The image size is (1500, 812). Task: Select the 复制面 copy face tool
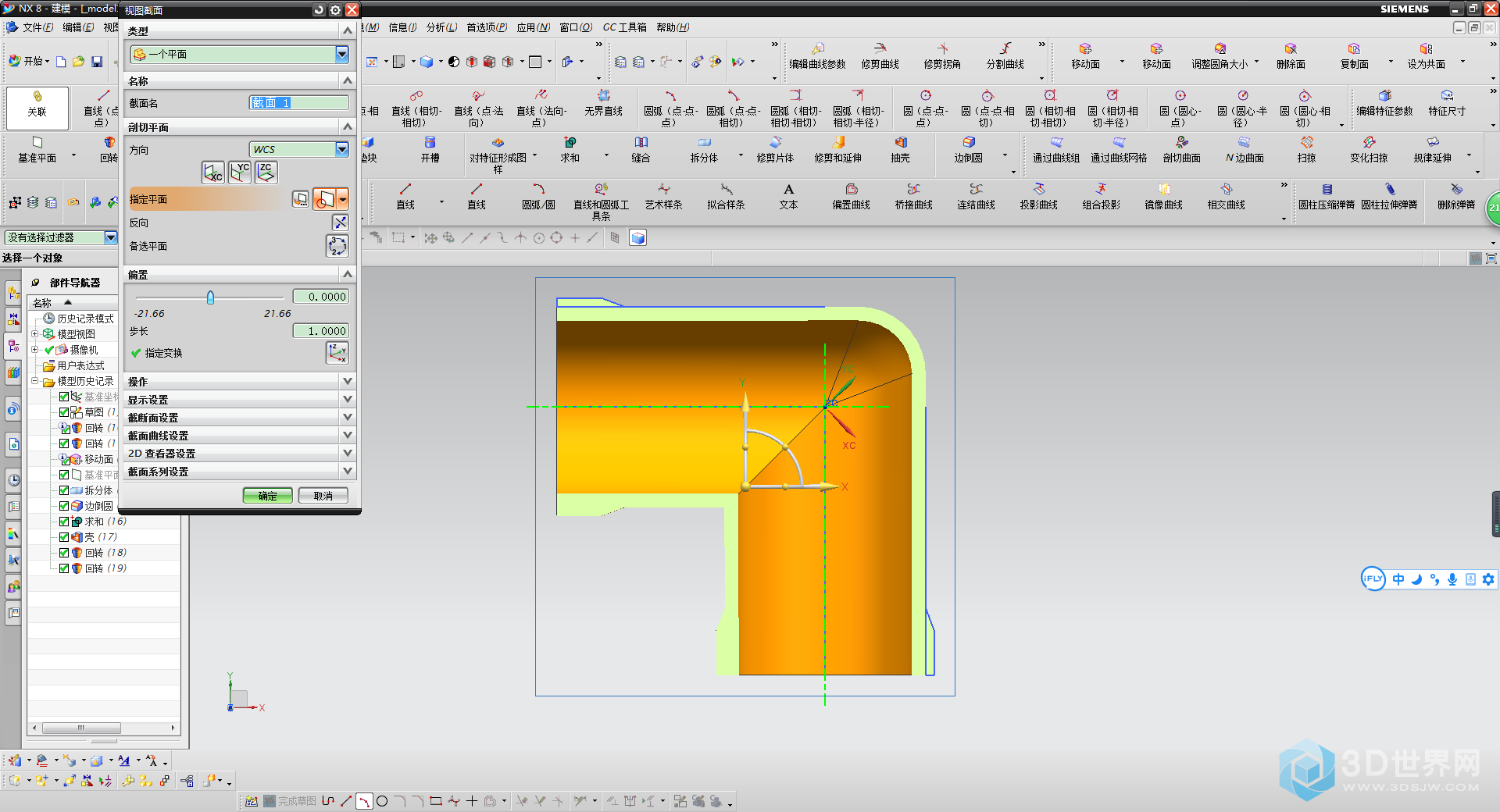coord(1355,55)
